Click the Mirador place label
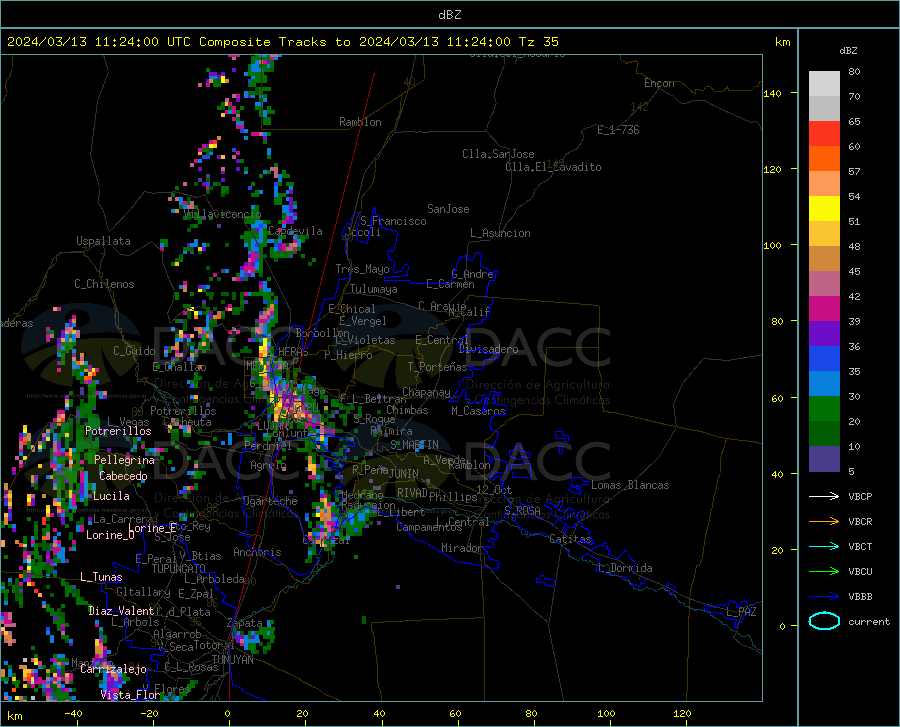This screenshot has height=727, width=900. (x=462, y=548)
